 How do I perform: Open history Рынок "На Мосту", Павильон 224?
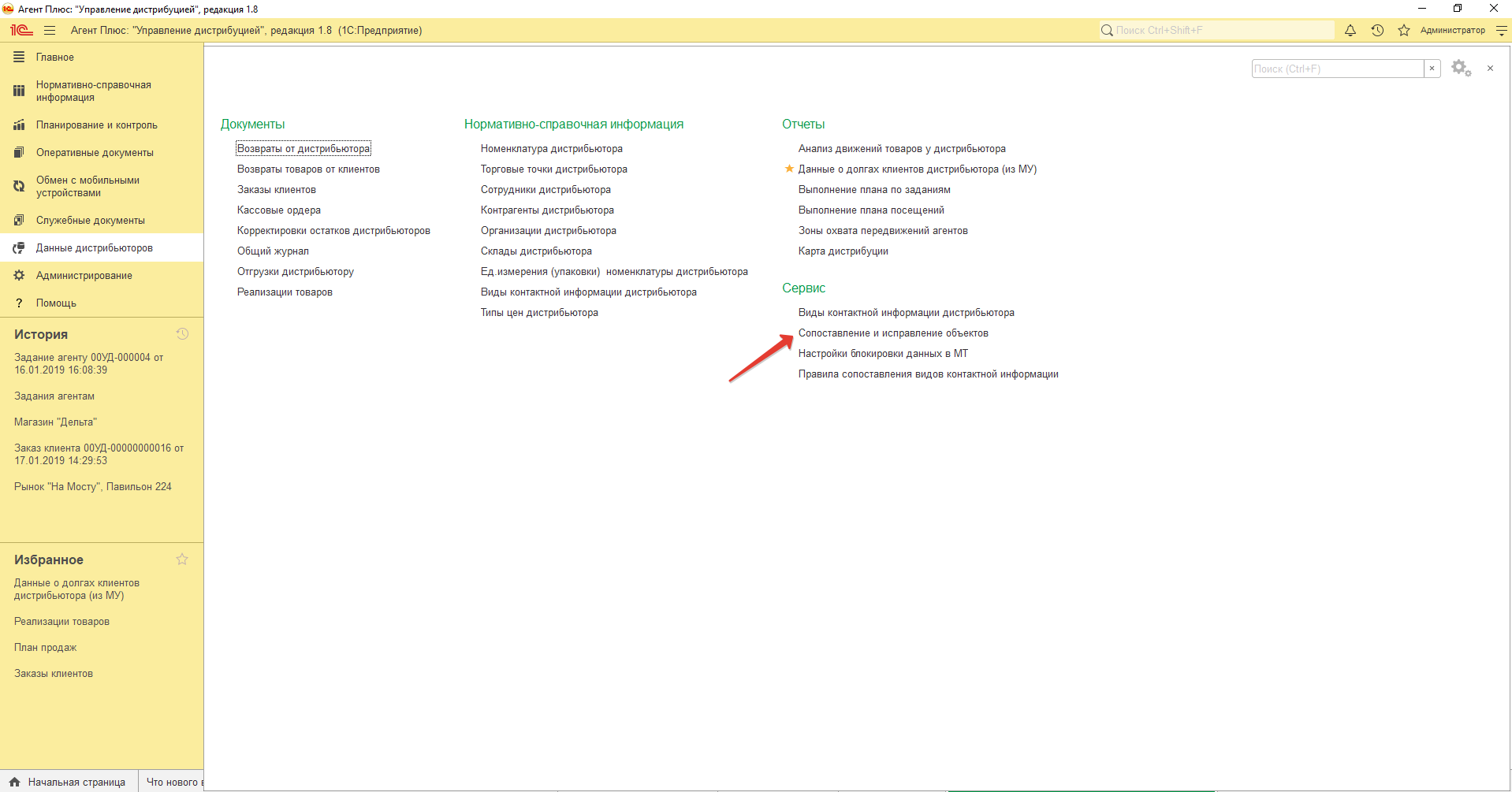click(93, 486)
